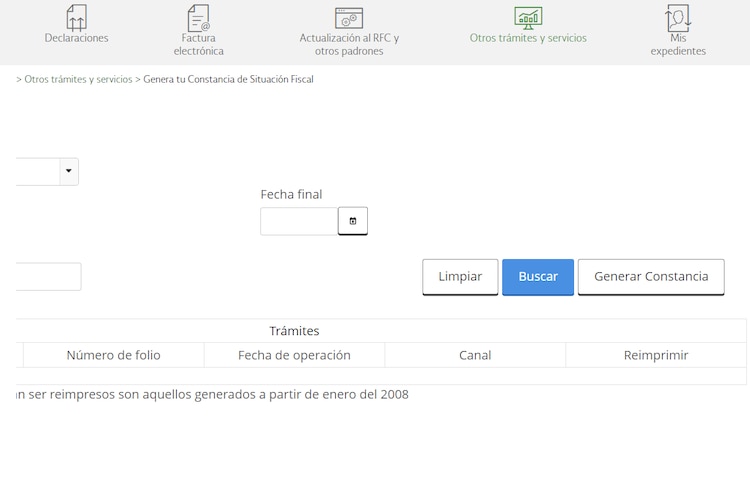Select the Otros trámites y servicios chart icon
This screenshot has width=750, height=485.
tap(528, 18)
